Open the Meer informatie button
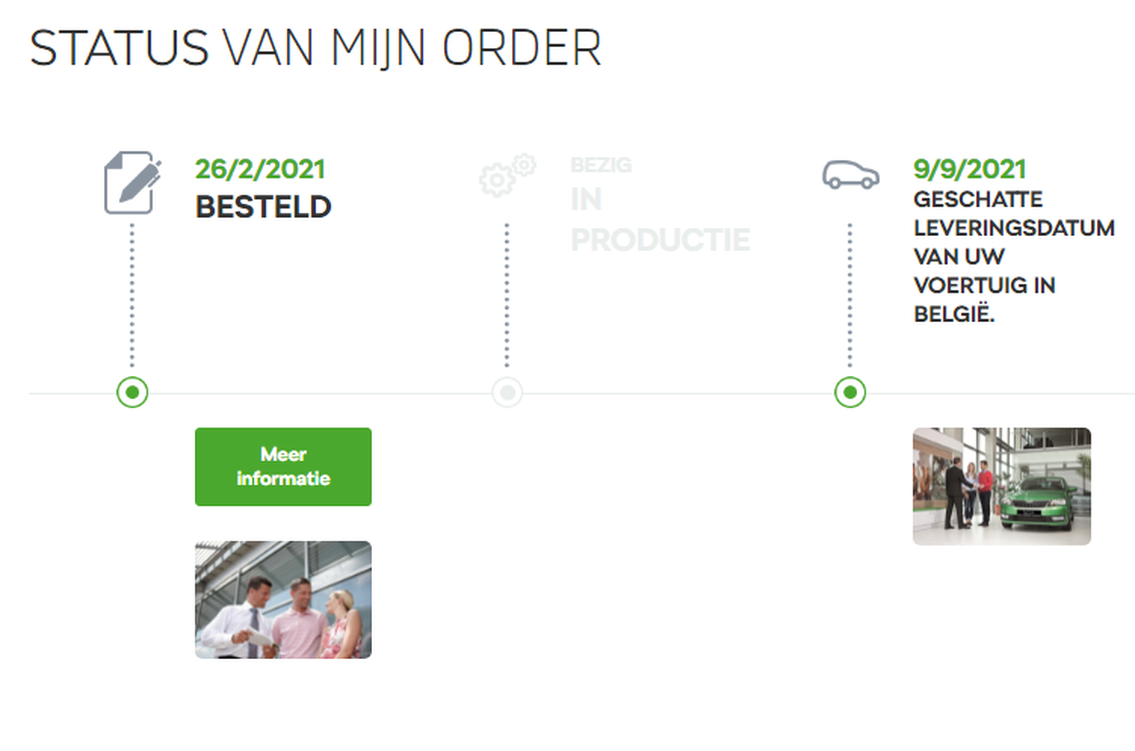The image size is (1135, 751). (283, 467)
